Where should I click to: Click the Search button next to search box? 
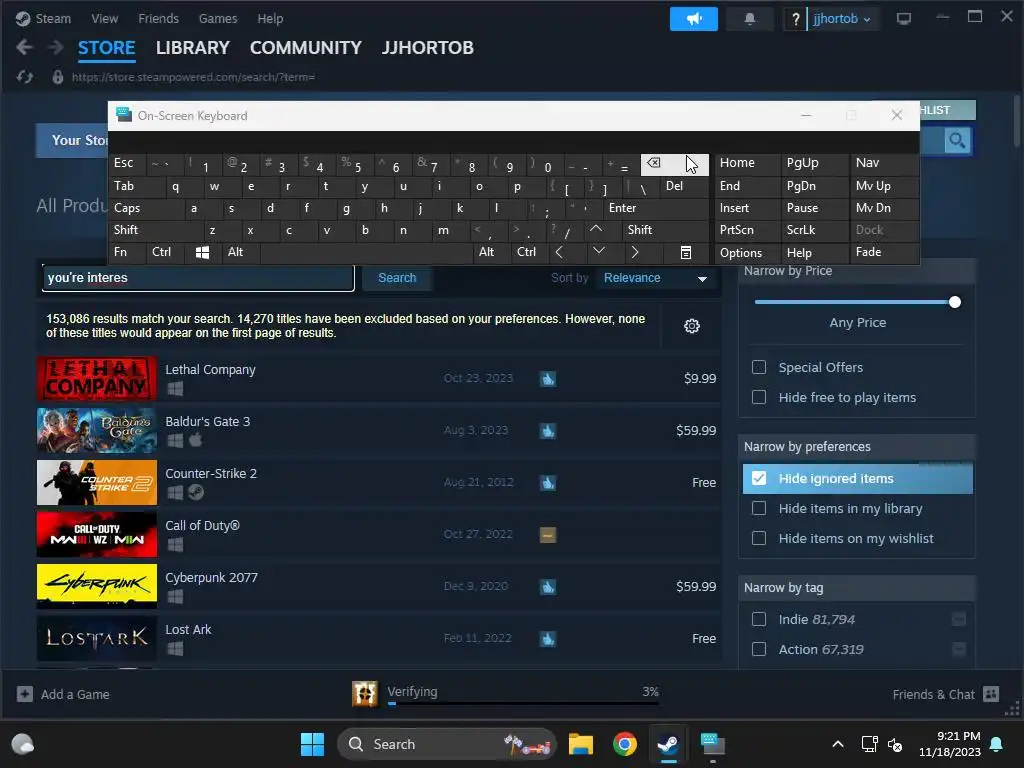(x=397, y=278)
